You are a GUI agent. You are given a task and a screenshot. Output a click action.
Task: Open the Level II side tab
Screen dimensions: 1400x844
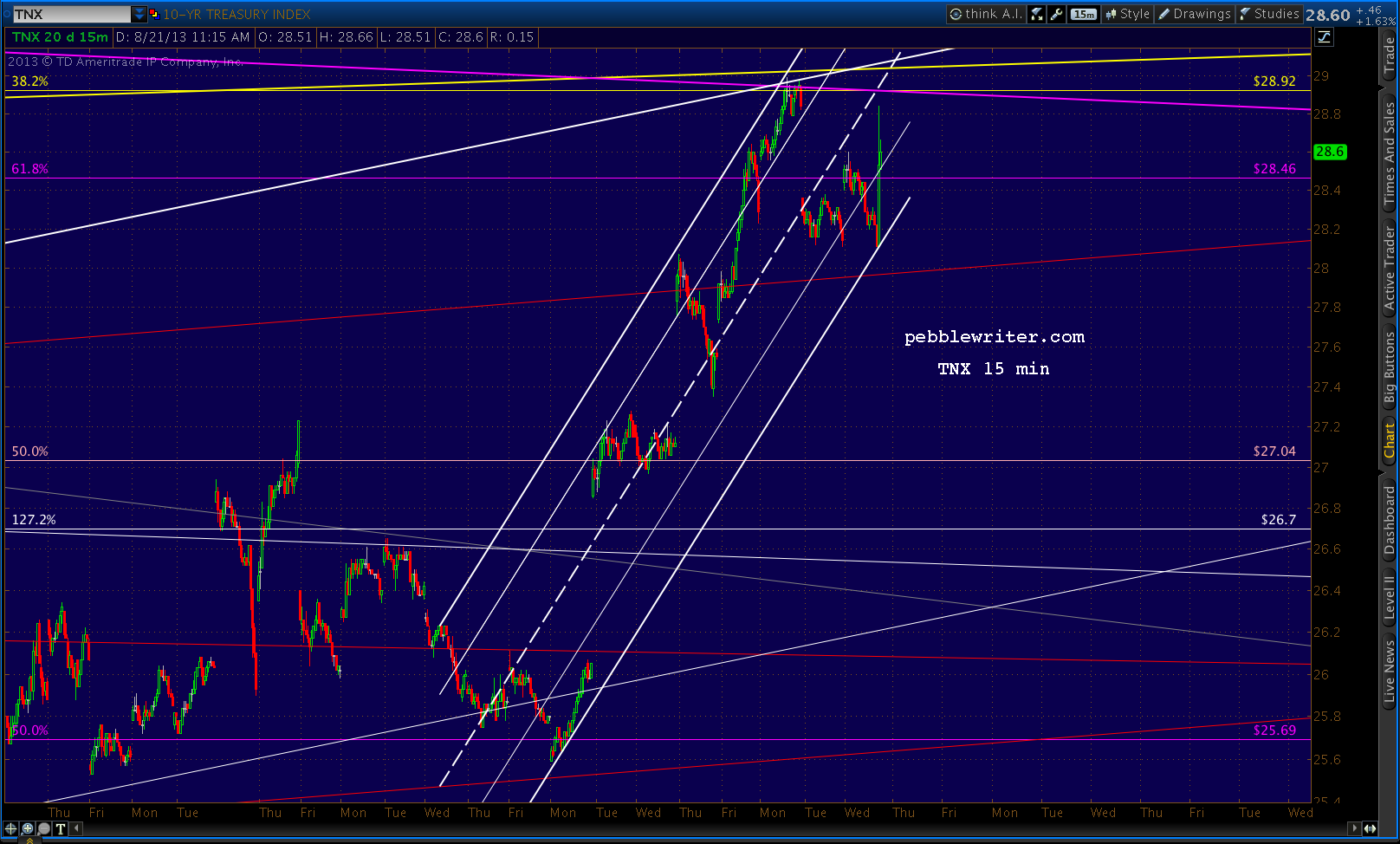1389,596
